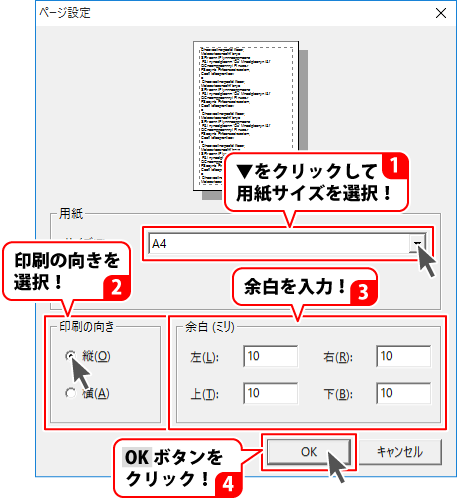Select the 横(A) landscape radio button

pos(71,393)
